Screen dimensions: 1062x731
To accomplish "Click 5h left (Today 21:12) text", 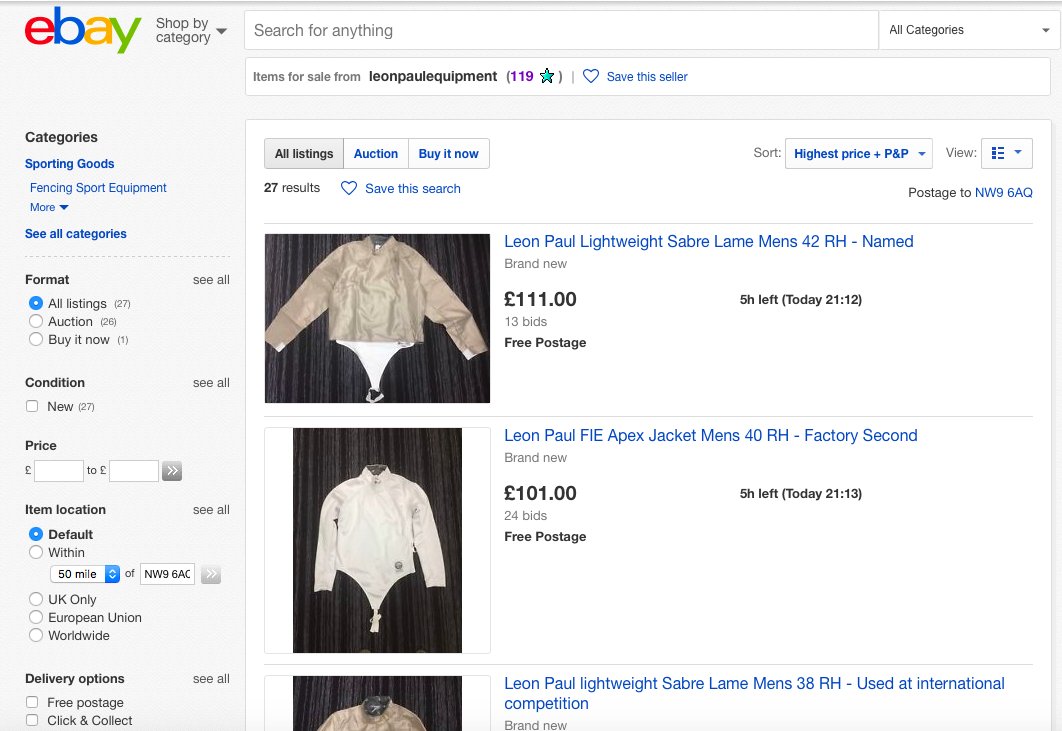I will pos(801,299).
